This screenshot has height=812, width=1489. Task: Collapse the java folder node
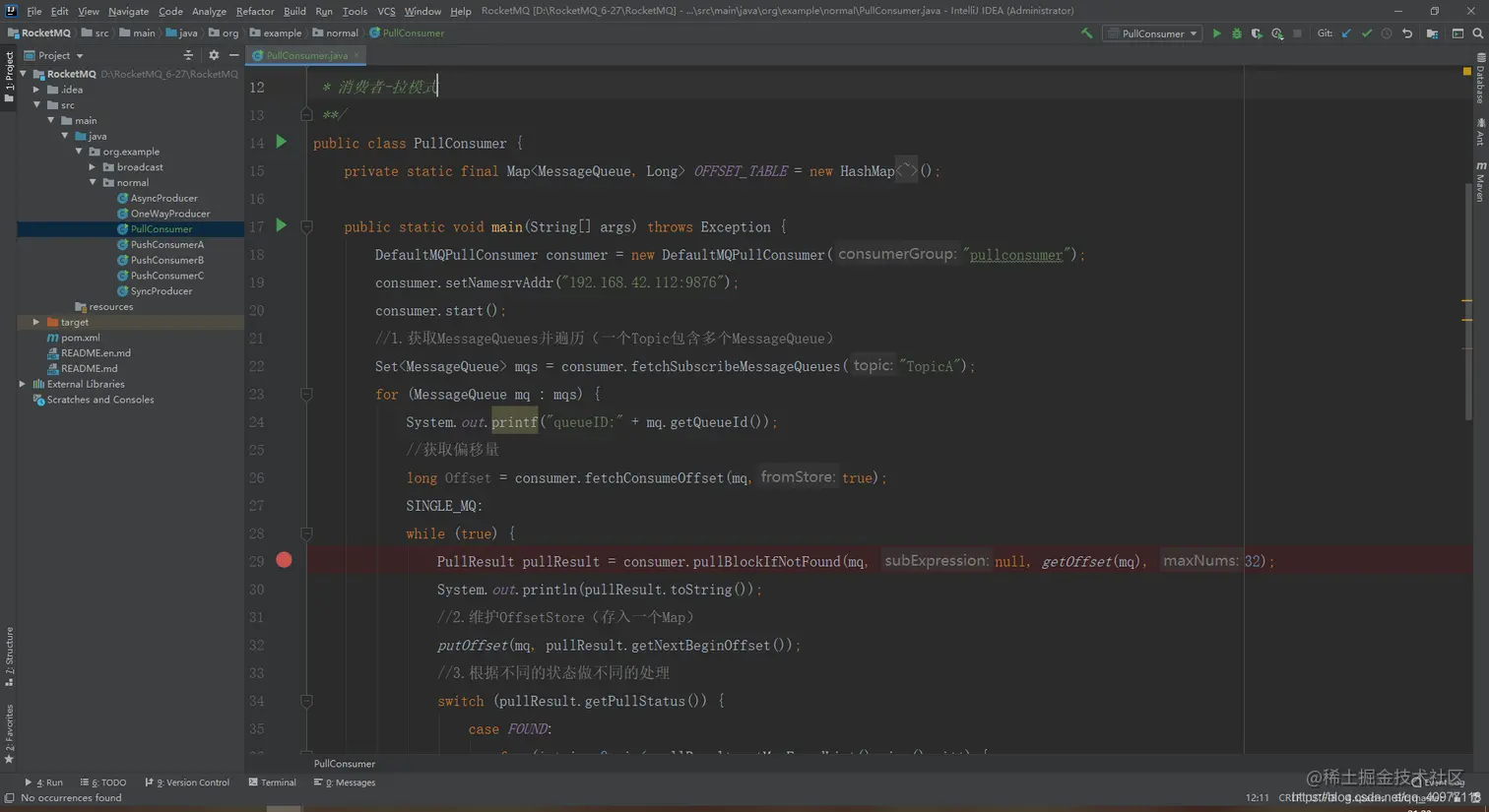(x=65, y=136)
